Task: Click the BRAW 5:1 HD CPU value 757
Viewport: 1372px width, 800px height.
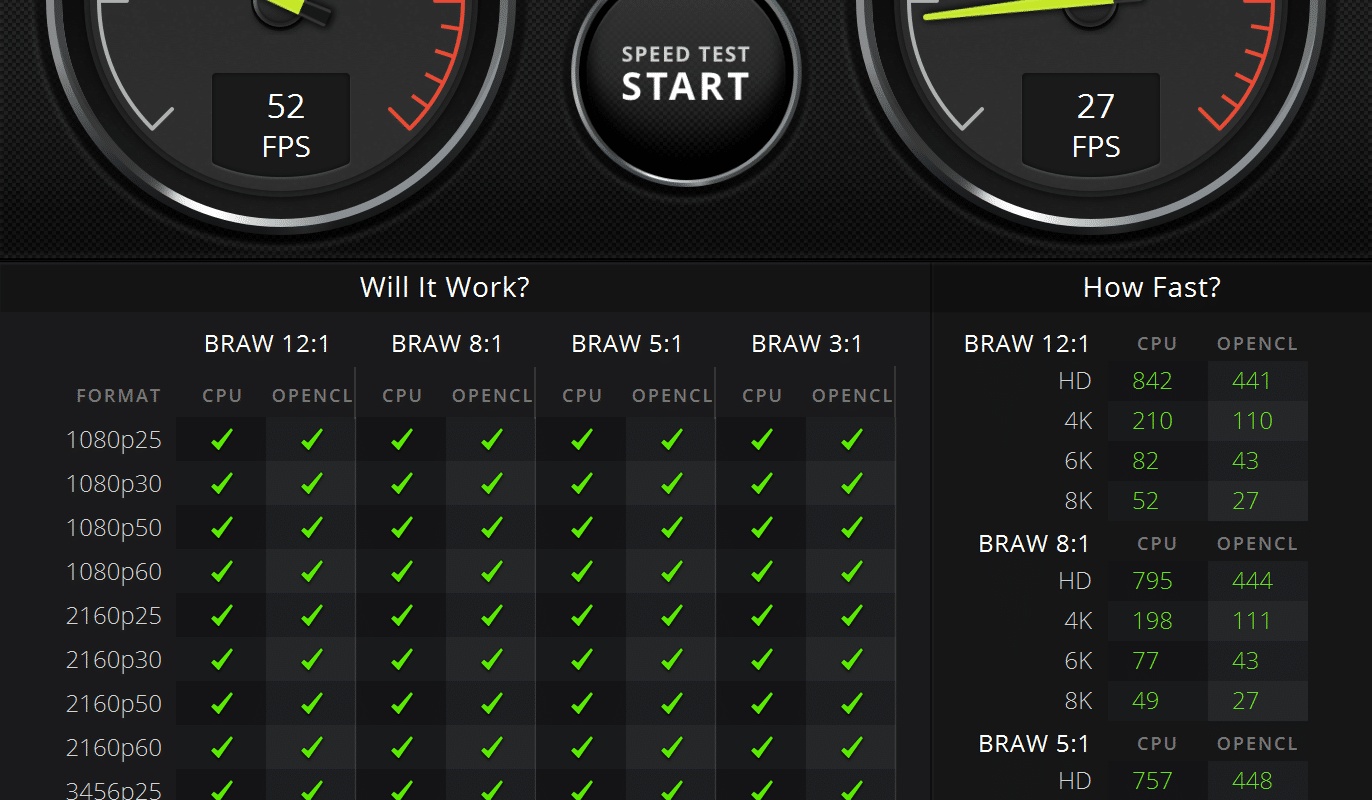Action: pyautogui.click(x=1152, y=781)
